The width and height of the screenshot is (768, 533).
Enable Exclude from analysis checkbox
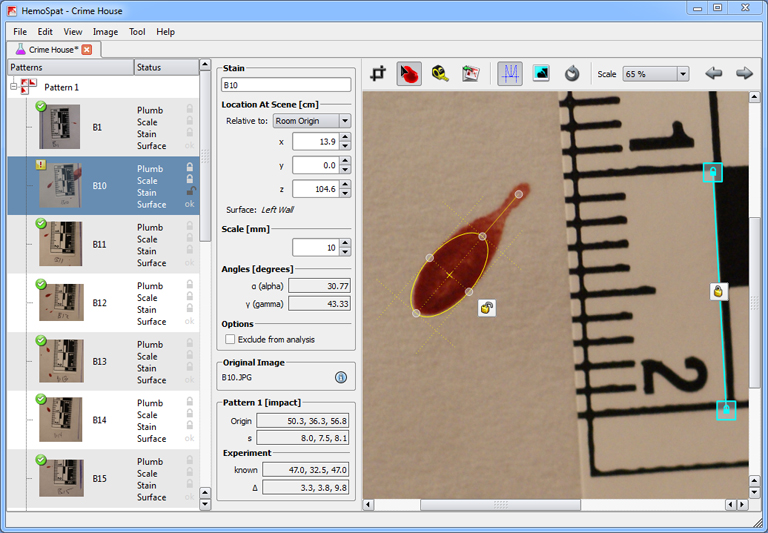[x=231, y=340]
